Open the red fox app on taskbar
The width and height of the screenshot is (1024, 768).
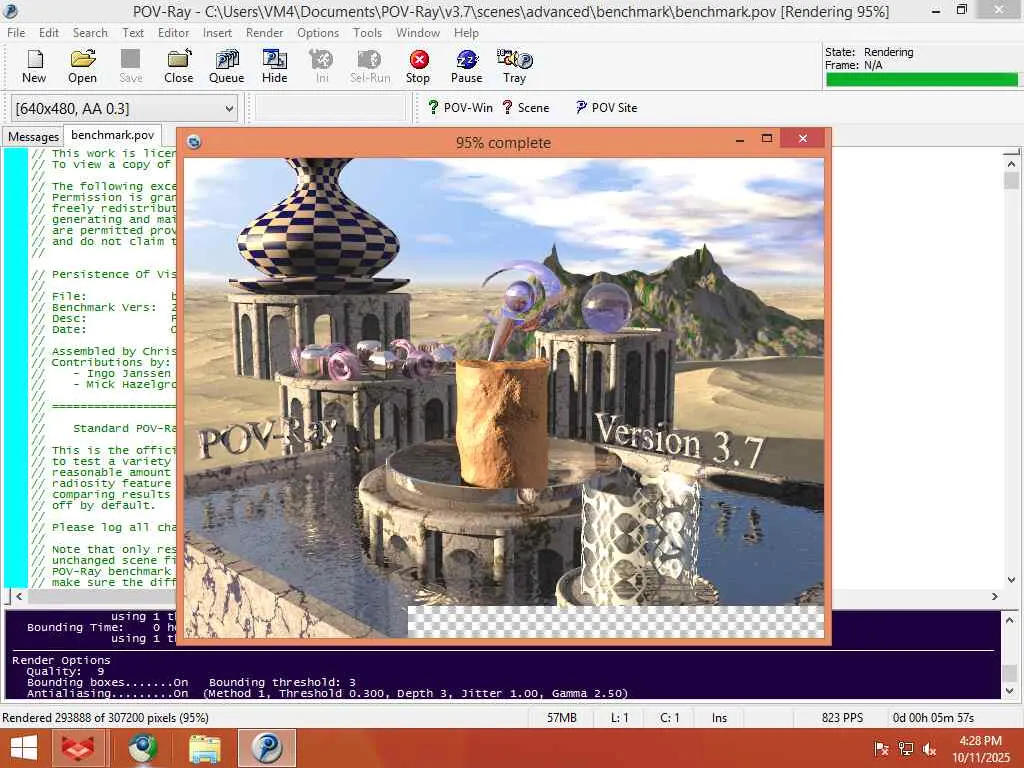(78, 748)
